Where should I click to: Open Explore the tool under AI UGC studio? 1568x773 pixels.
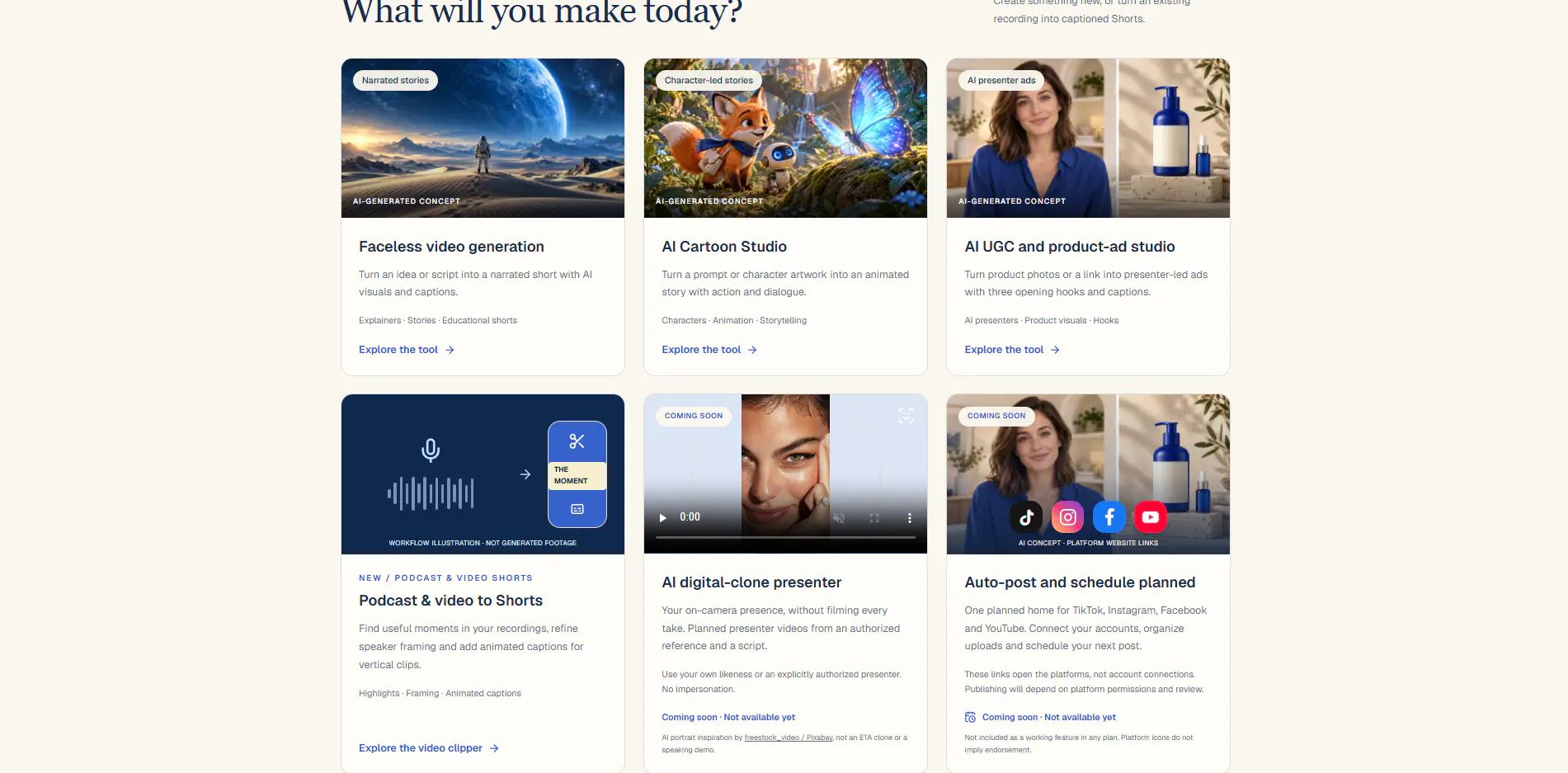(x=1012, y=350)
